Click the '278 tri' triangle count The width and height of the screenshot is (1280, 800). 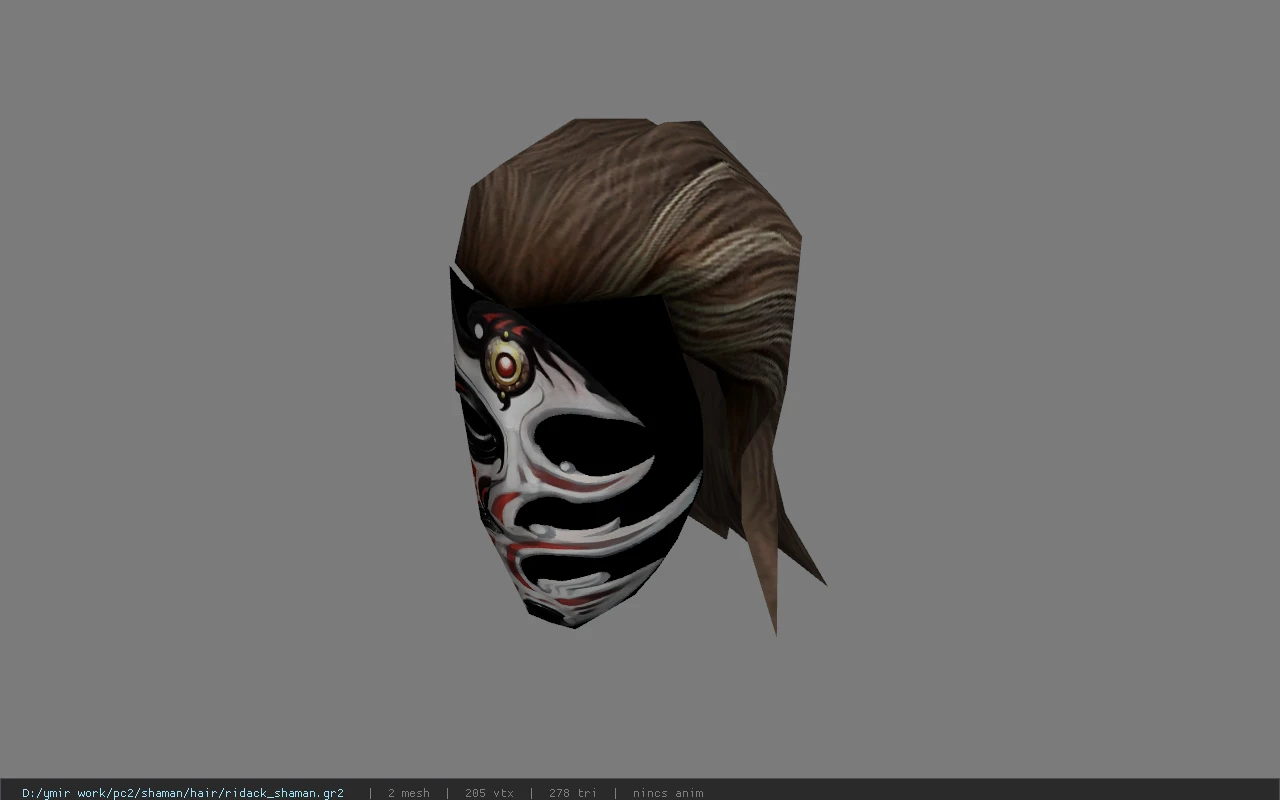click(572, 793)
